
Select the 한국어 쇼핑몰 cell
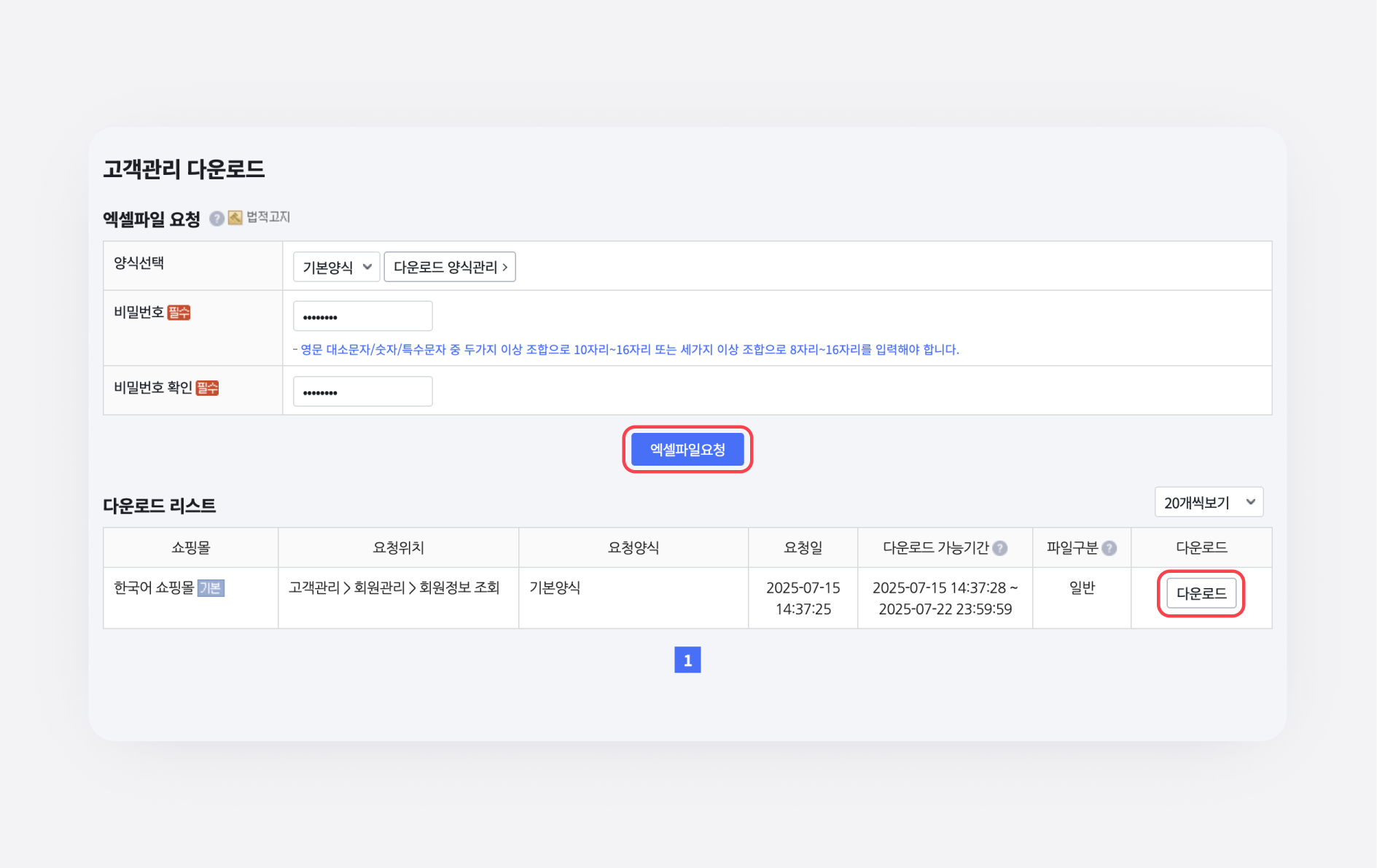[190, 598]
